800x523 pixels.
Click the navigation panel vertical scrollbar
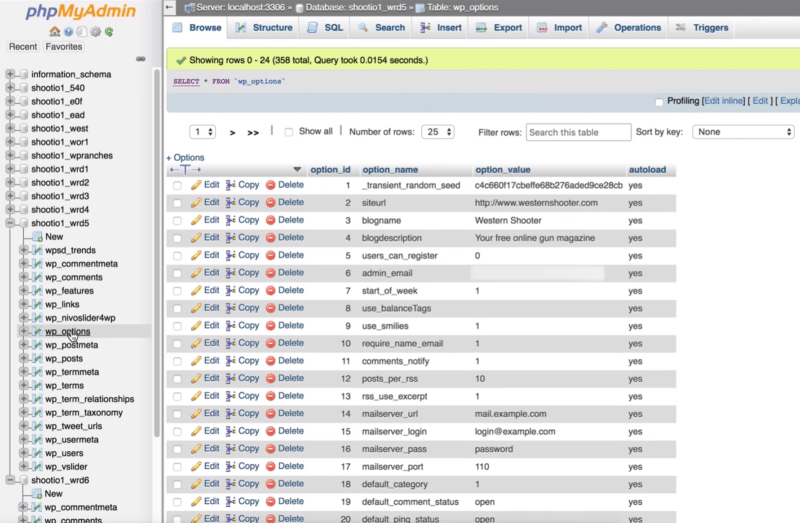pos(156,253)
